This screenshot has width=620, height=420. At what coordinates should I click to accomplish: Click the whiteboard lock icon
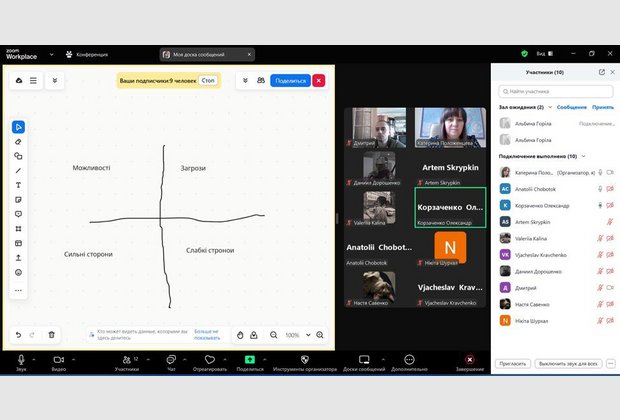point(254,335)
